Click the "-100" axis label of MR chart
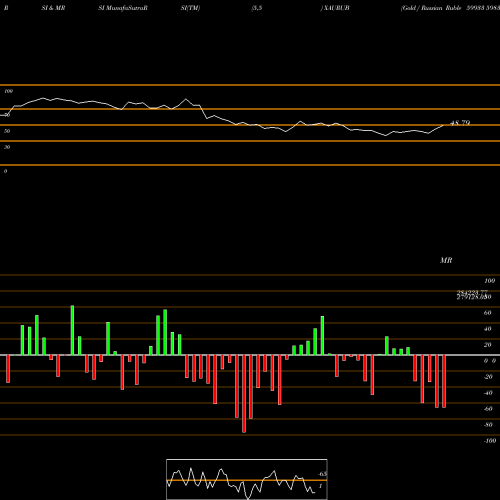500x500 pixels. (x=490, y=441)
